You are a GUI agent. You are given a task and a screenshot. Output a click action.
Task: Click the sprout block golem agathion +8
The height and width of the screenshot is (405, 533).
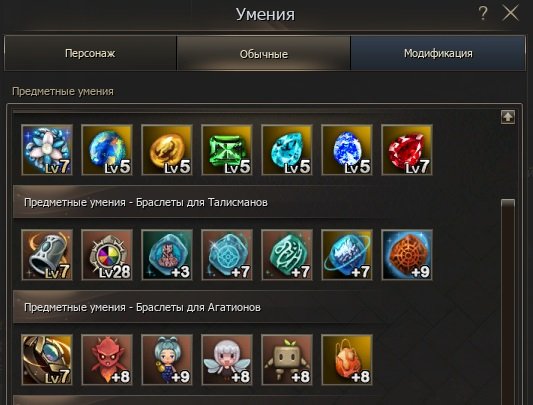pos(287,360)
